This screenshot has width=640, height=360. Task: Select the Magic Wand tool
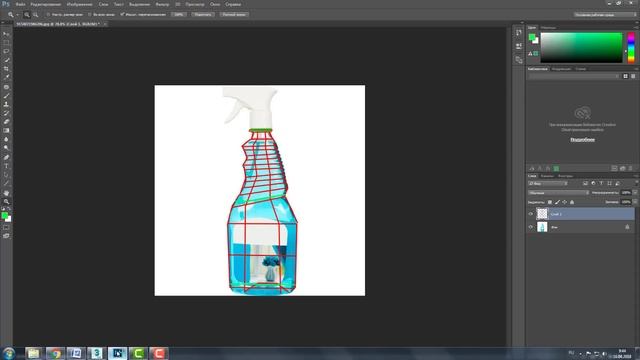[x=6, y=60]
